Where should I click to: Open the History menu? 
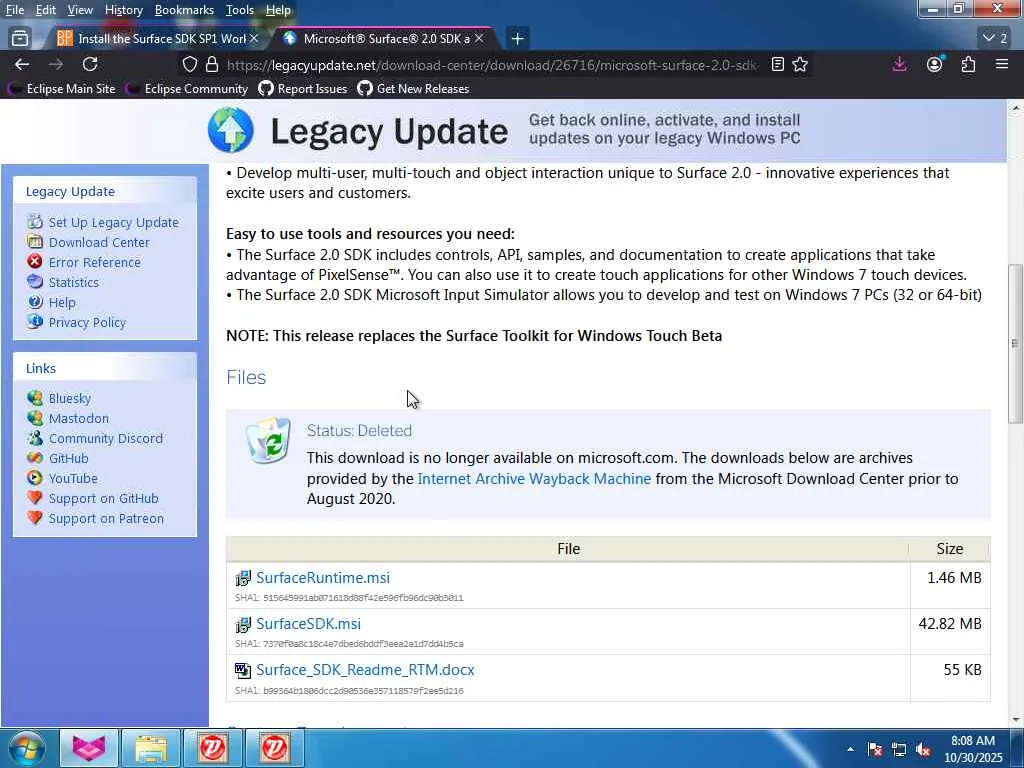(123, 10)
